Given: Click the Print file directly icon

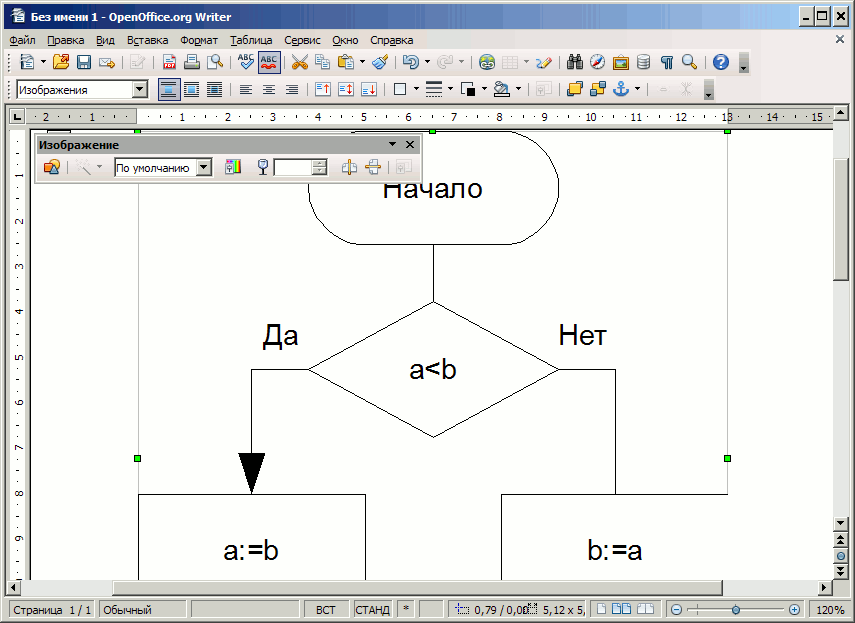Looking at the screenshot, I should (192, 62).
